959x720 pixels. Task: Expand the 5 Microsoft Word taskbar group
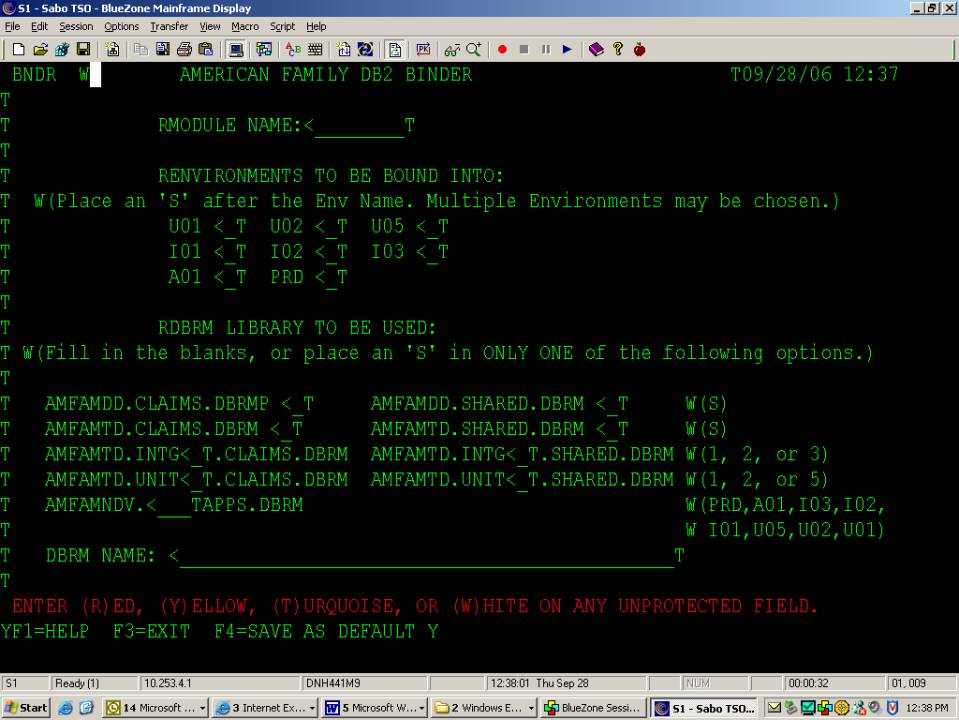(374, 708)
